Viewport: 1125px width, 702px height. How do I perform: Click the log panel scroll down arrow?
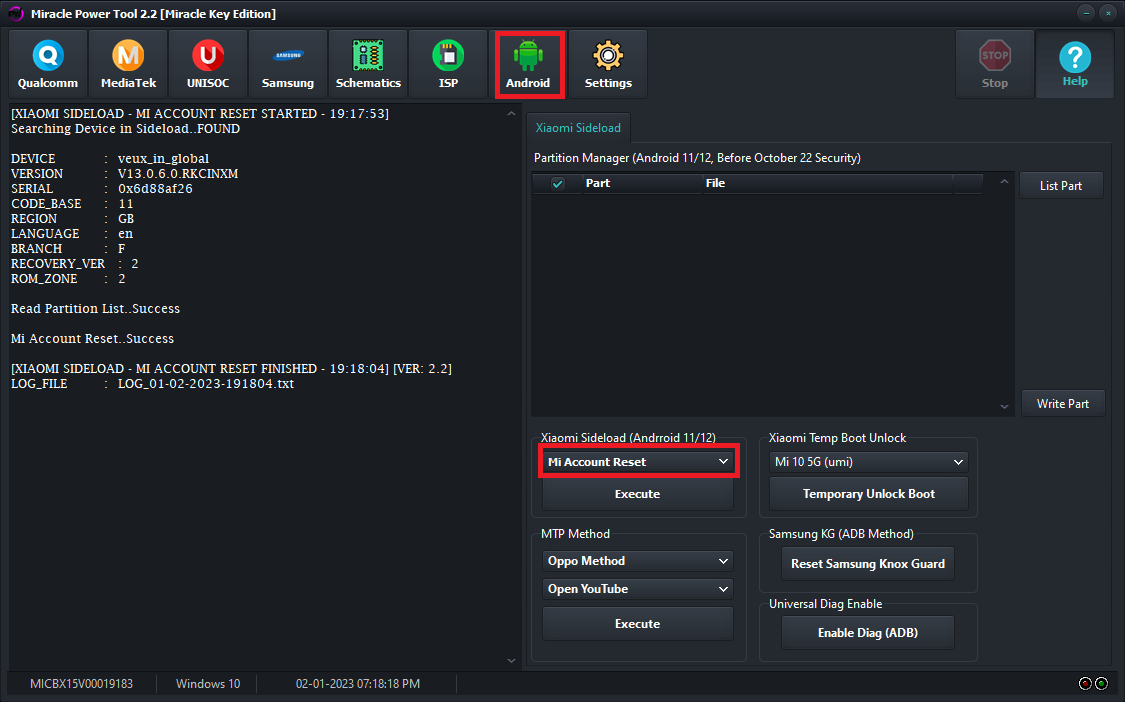[511, 660]
